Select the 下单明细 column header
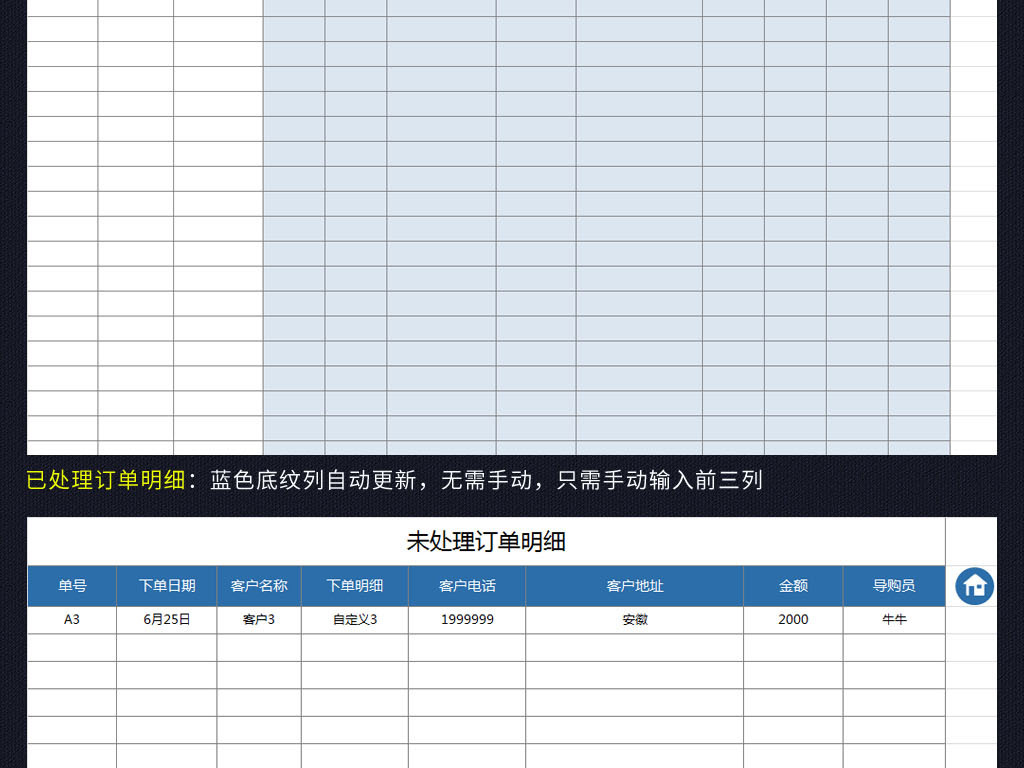The image size is (1024, 768). [x=355, y=586]
